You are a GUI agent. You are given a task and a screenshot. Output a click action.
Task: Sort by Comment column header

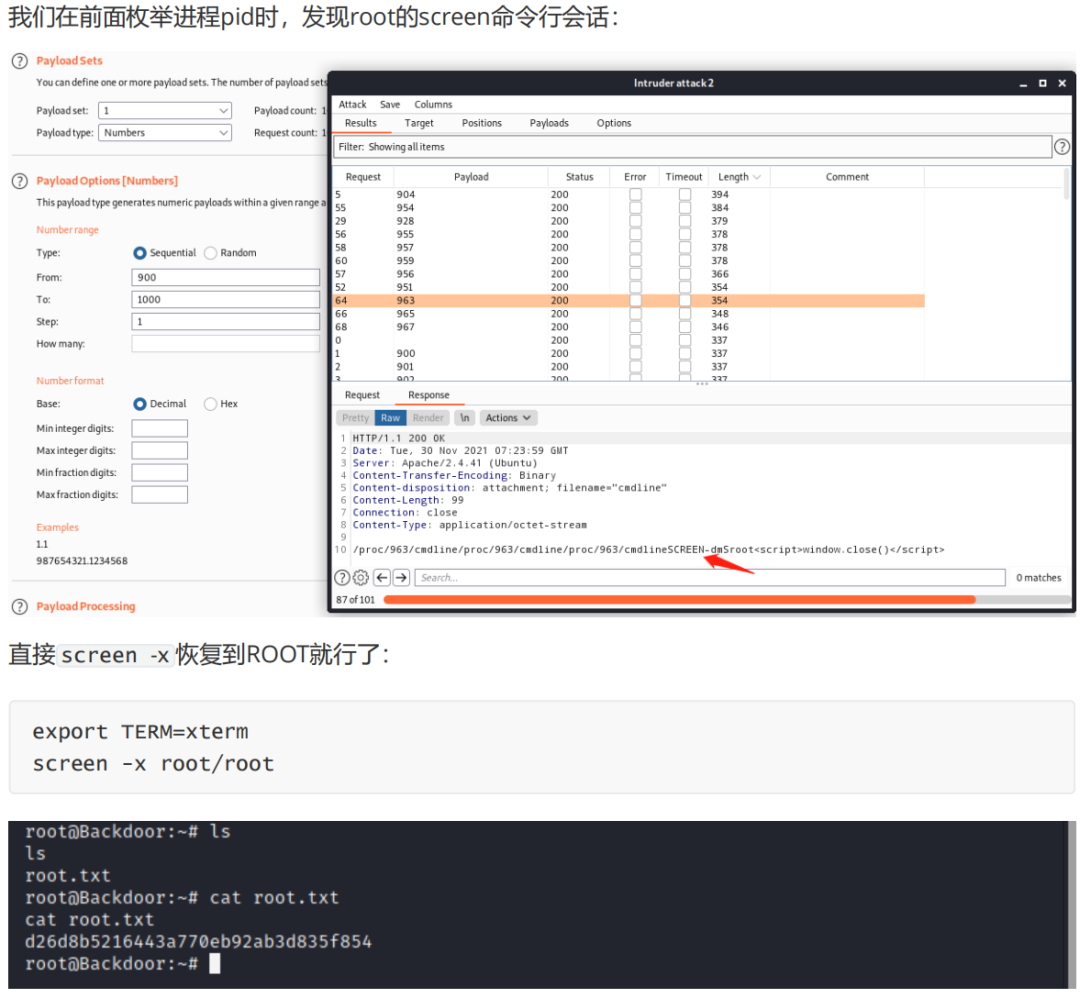click(847, 177)
